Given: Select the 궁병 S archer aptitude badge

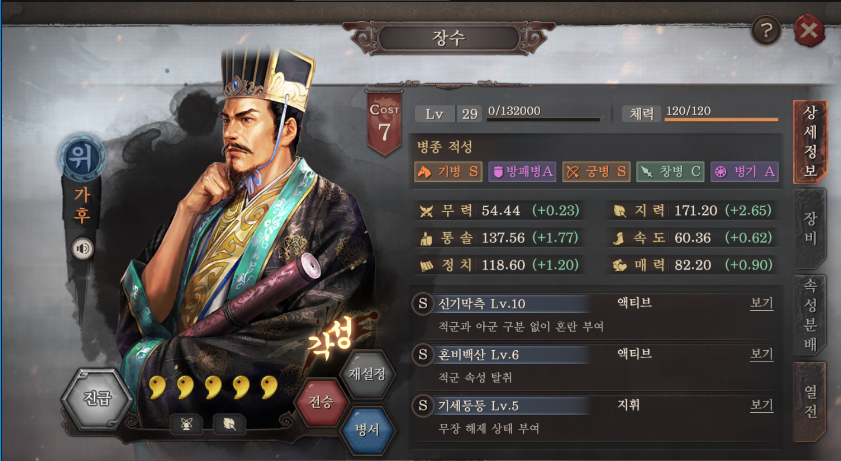Looking at the screenshot, I should click(596, 172).
